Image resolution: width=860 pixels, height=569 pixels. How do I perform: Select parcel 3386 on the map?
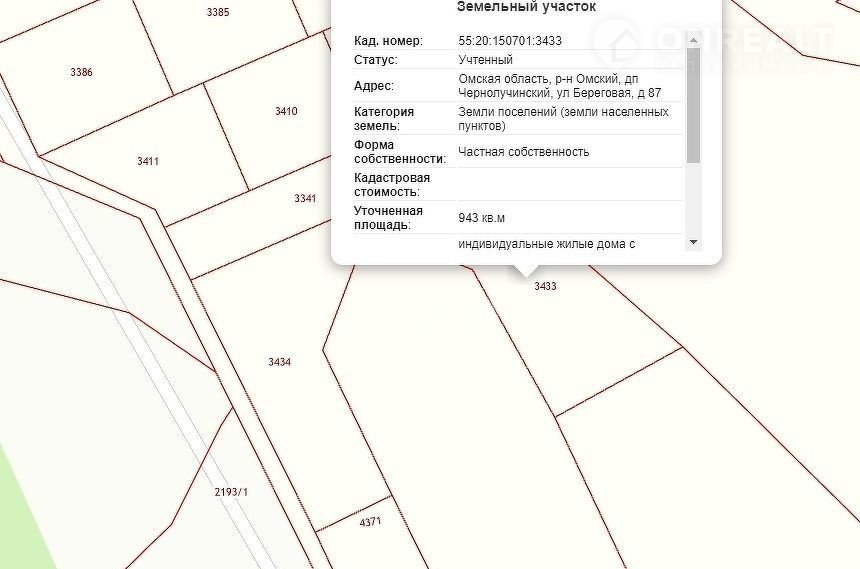click(81, 72)
